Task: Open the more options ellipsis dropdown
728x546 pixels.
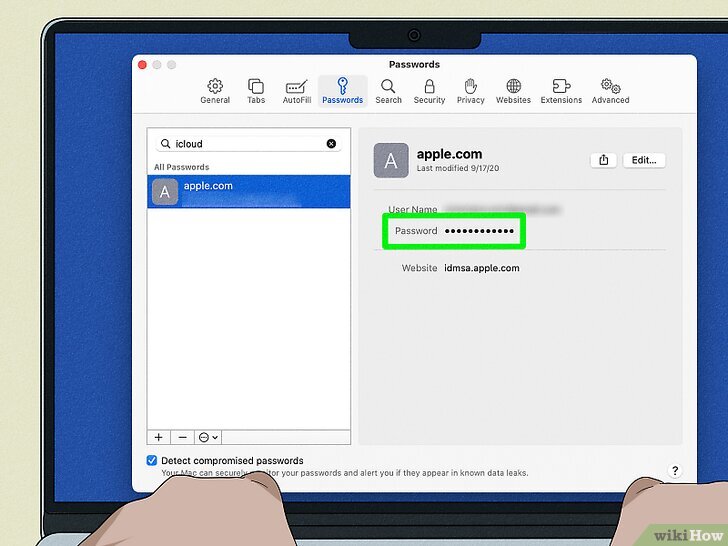Action: 208,437
